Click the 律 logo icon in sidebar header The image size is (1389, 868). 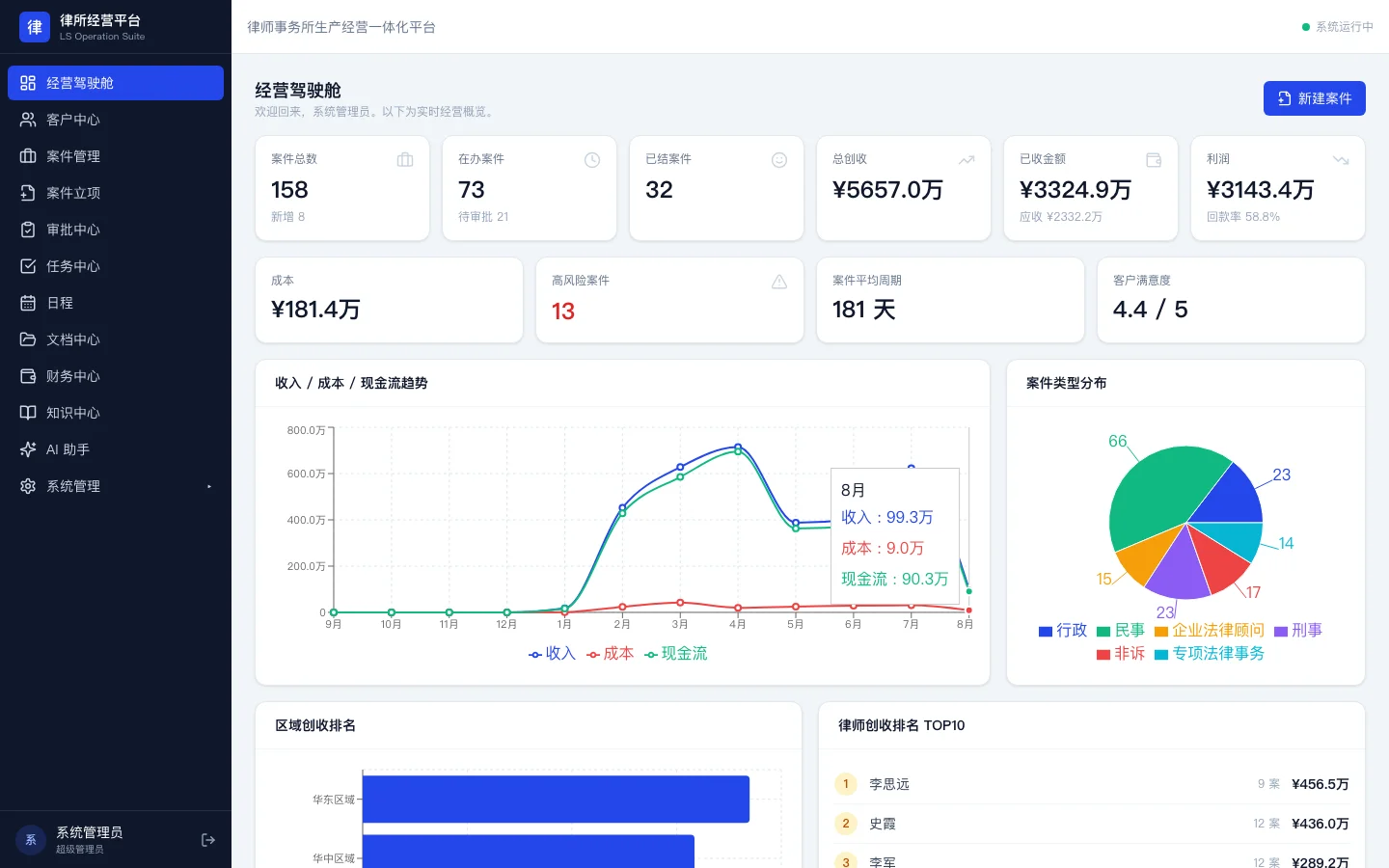35,27
